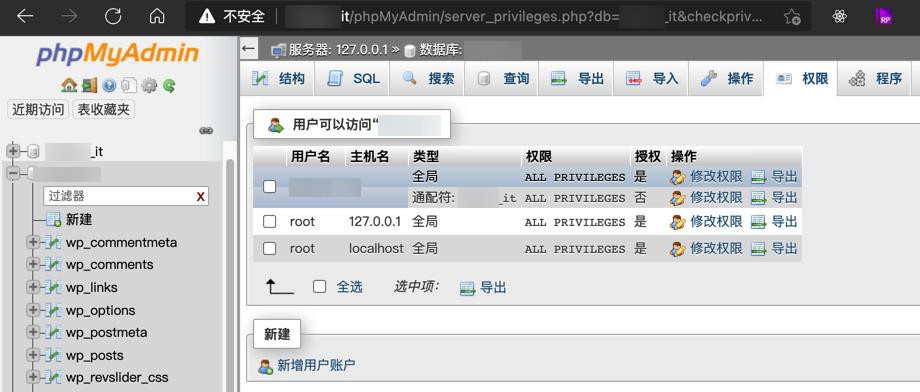Image resolution: width=920 pixels, height=392 pixels.
Task: Expand wp_options table node
Action: pyautogui.click(x=33, y=310)
